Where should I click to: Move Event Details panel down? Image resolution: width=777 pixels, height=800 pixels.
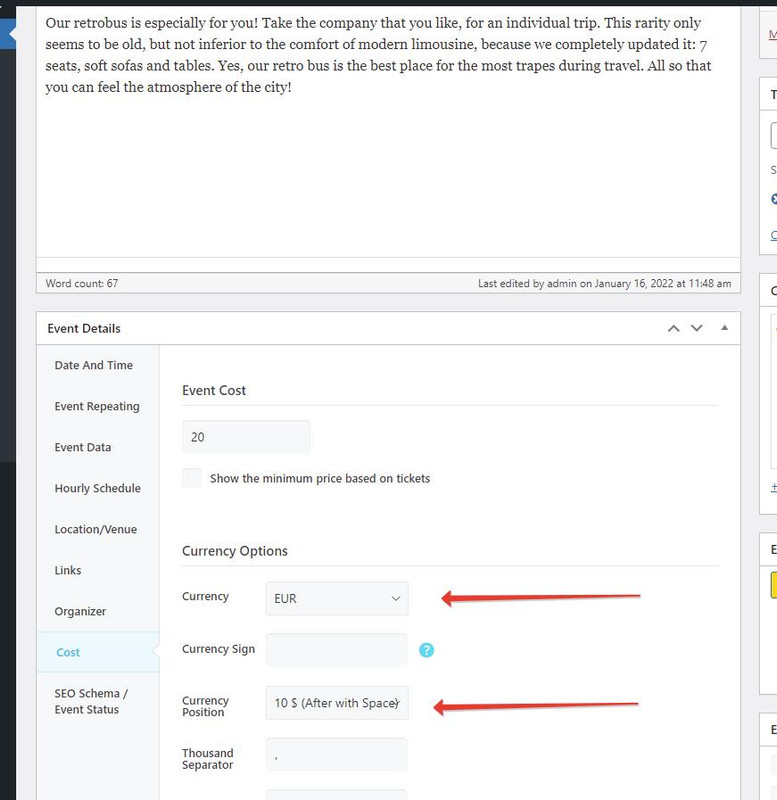click(696, 328)
